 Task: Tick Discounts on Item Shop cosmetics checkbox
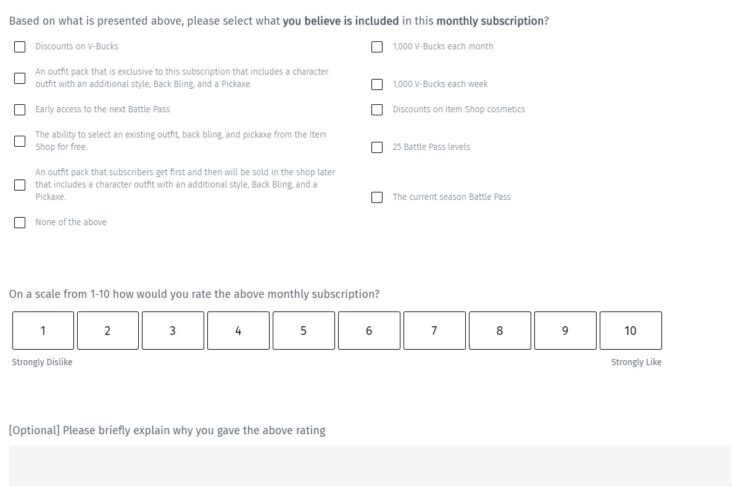[377, 110]
